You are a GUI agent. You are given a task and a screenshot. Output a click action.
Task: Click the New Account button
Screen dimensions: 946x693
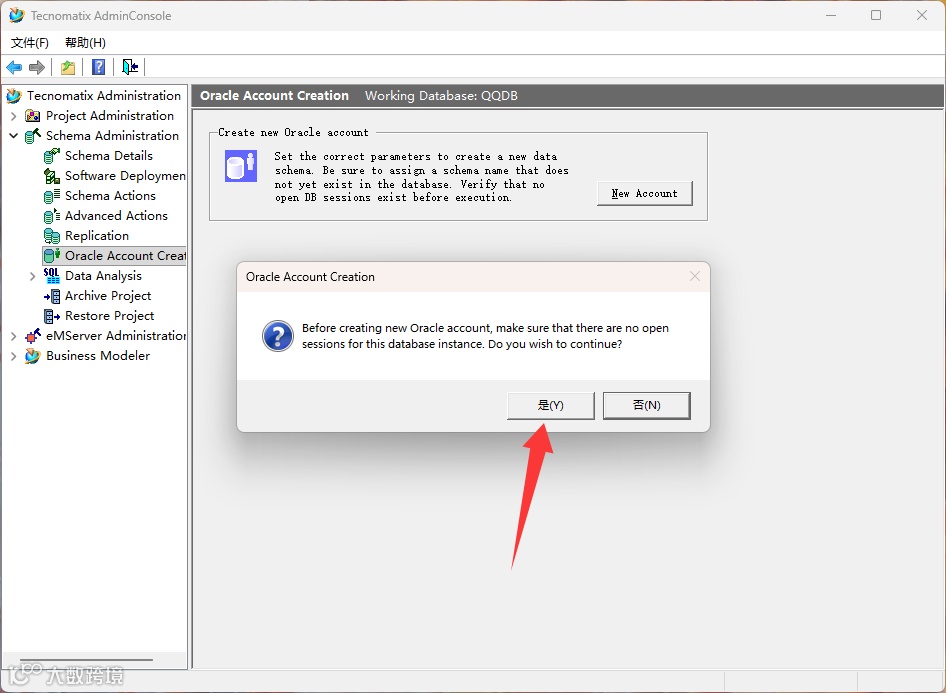pyautogui.click(x=644, y=194)
